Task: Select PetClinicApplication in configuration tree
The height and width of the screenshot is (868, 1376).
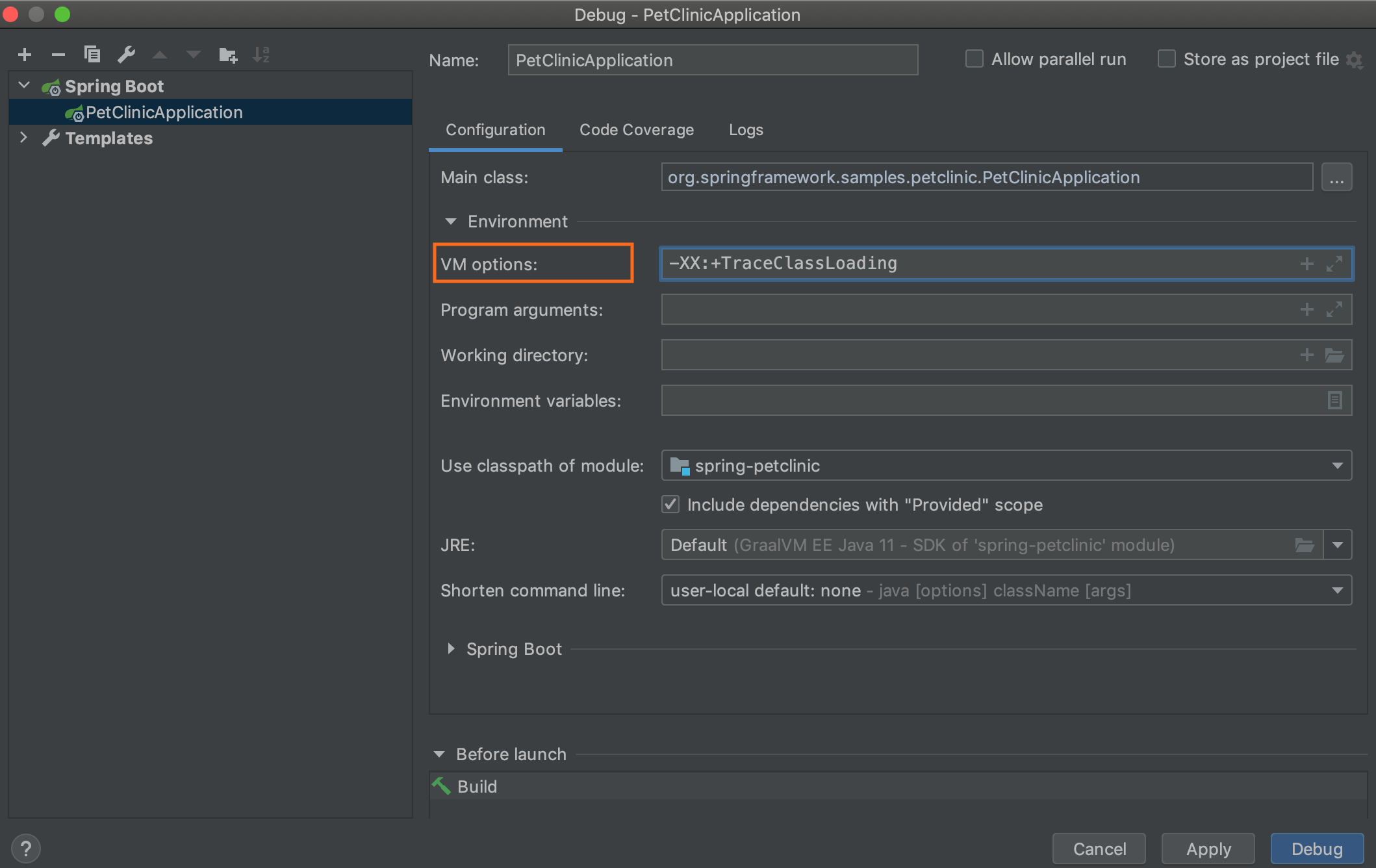Action: 210,112
